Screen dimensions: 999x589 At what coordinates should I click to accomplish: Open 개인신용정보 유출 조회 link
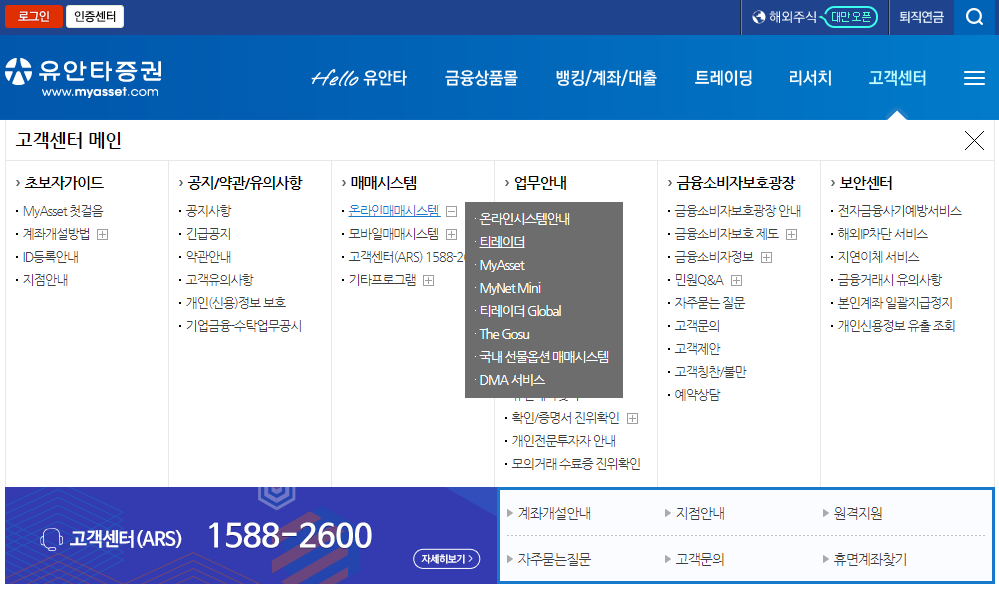pyautogui.click(x=896, y=326)
